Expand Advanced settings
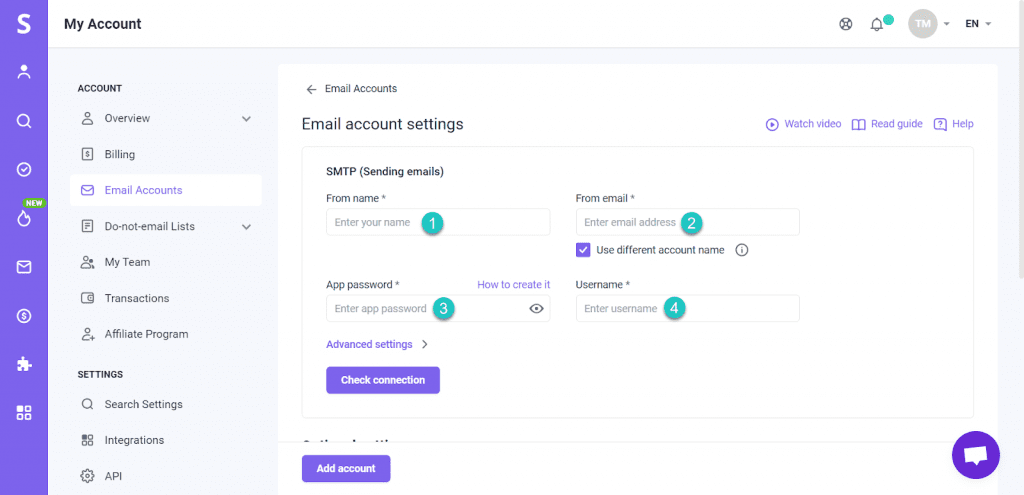 377,344
